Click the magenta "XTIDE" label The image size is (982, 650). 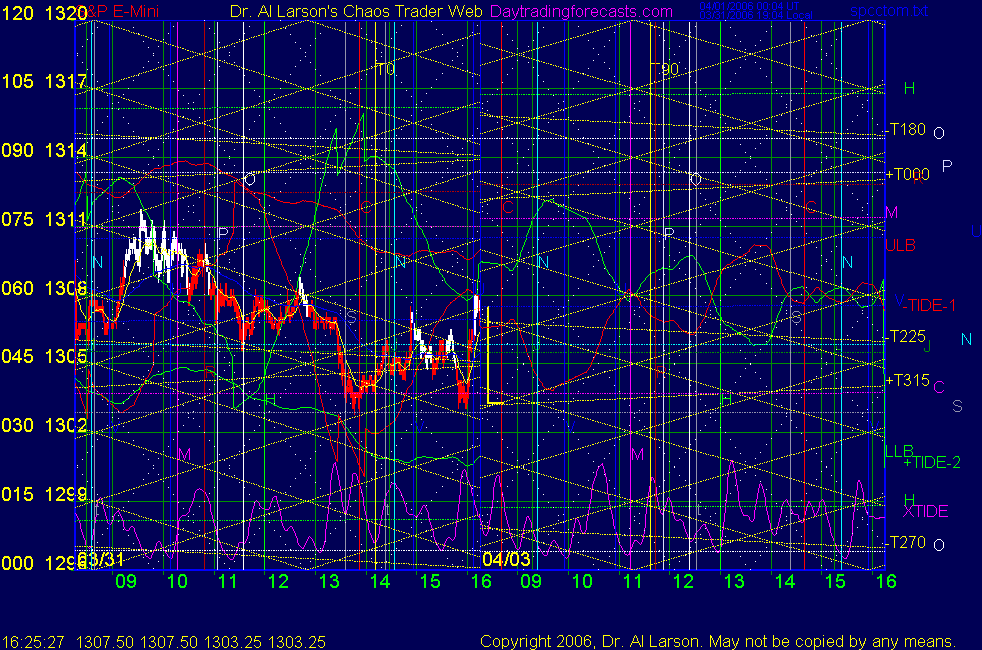[x=925, y=511]
